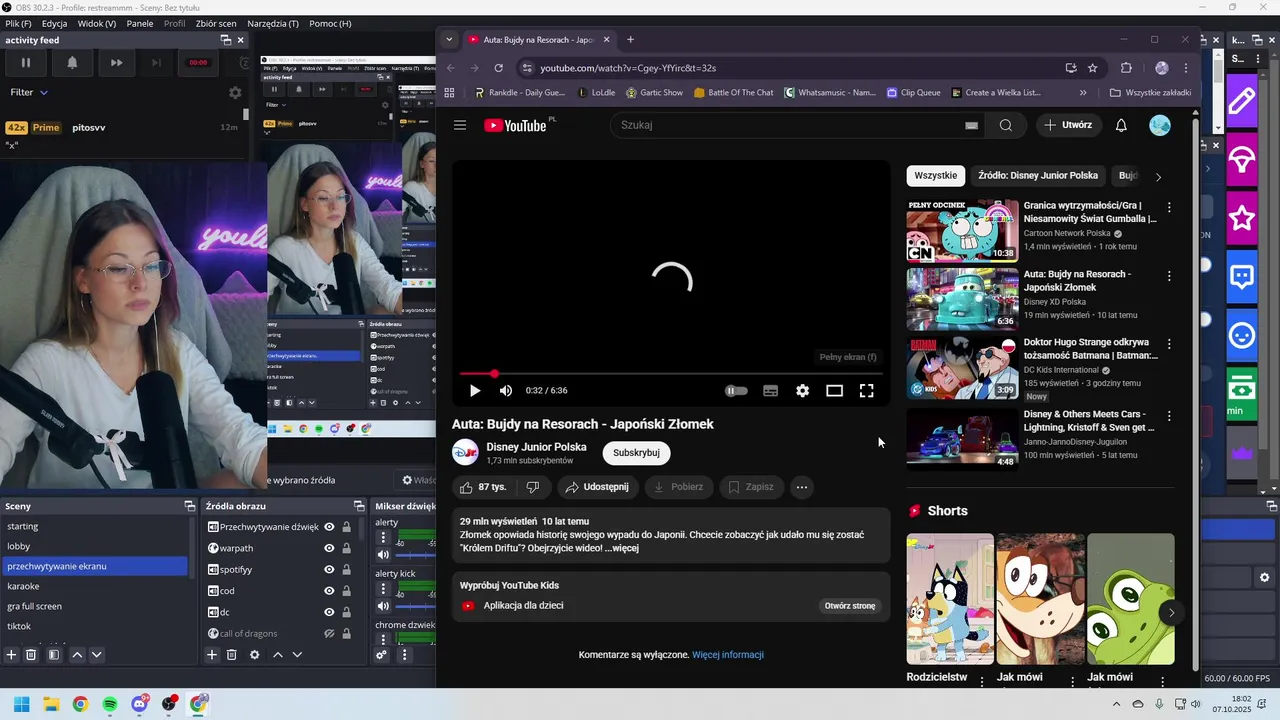Toggle YouTube autoplay switch
The image size is (1280, 720).
point(736,391)
